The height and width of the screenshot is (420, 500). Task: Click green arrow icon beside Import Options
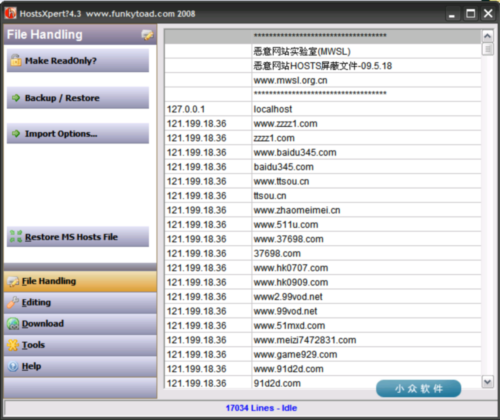(x=16, y=134)
